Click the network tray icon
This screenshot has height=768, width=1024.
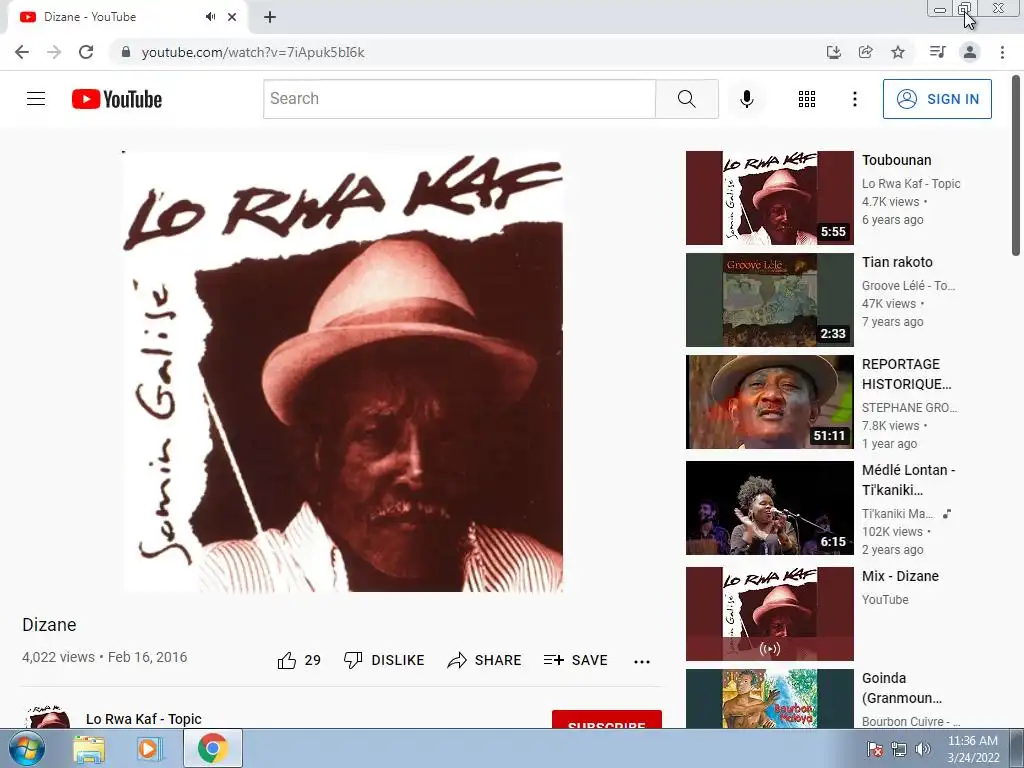tap(899, 748)
